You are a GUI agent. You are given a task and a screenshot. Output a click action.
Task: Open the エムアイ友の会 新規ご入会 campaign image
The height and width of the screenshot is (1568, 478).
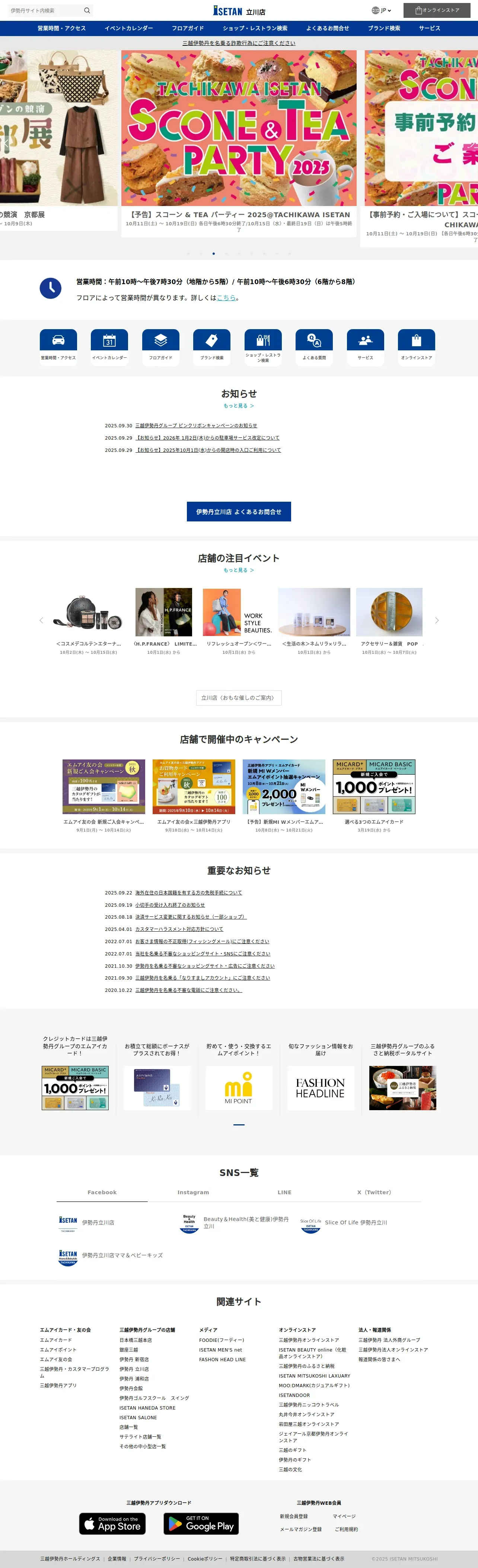tap(103, 787)
